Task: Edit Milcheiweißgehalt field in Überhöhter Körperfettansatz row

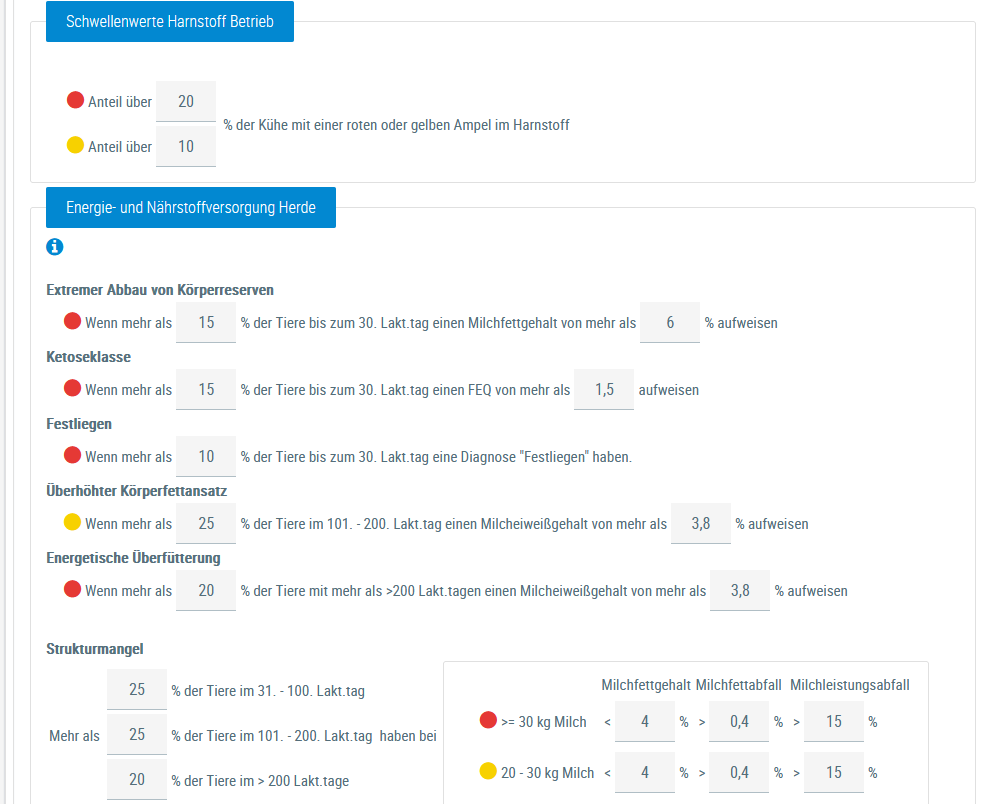Action: tap(700, 523)
